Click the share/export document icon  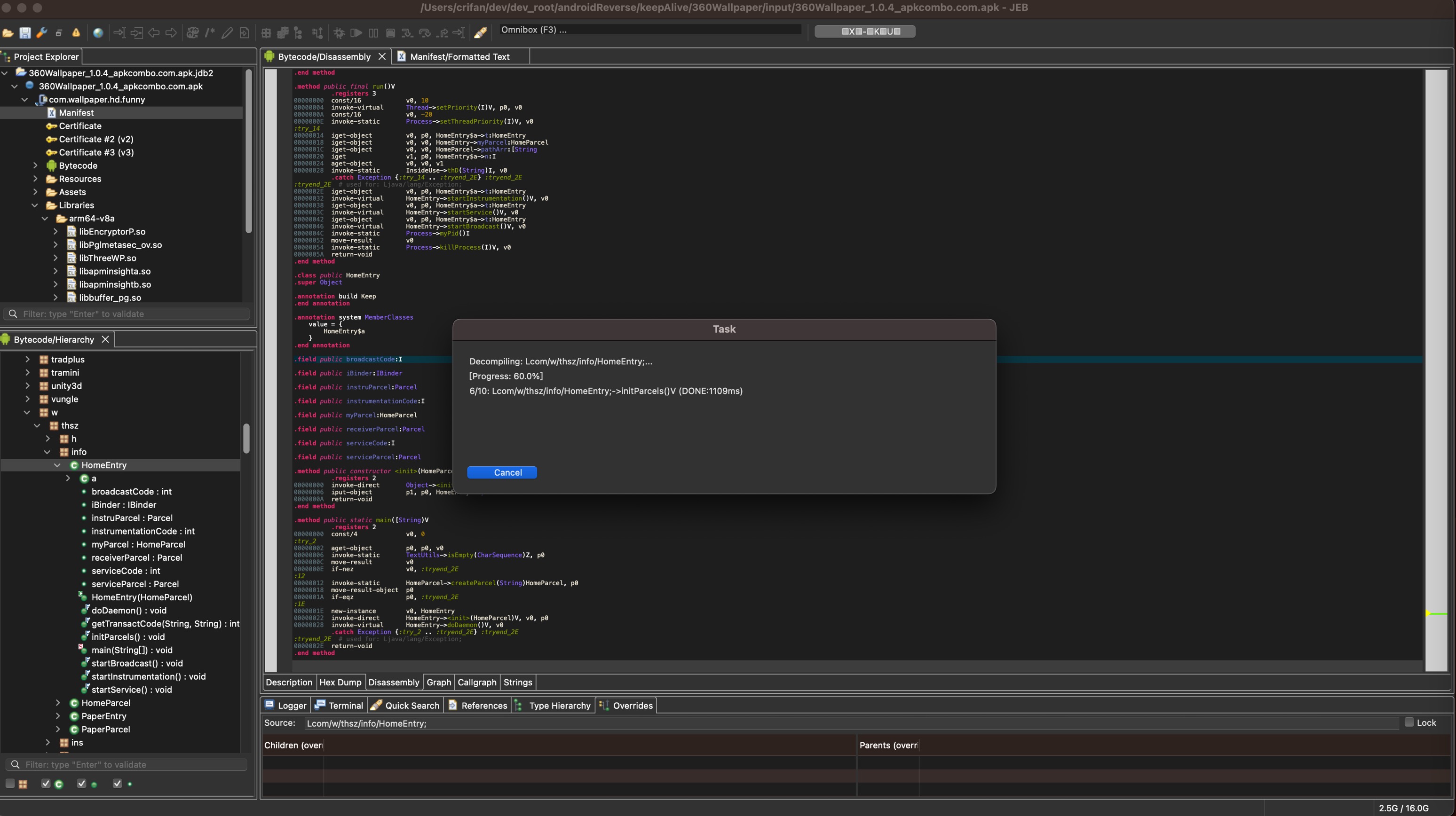pyautogui.click(x=244, y=33)
